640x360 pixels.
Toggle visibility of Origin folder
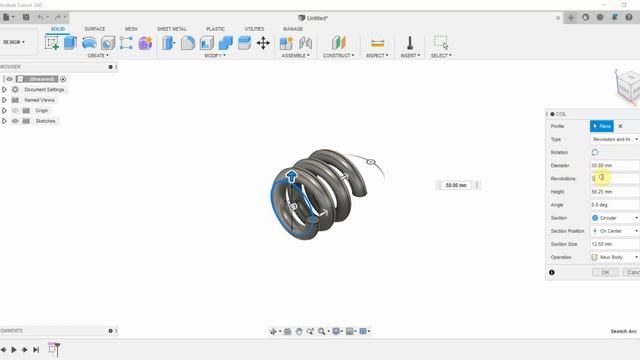coord(15,111)
